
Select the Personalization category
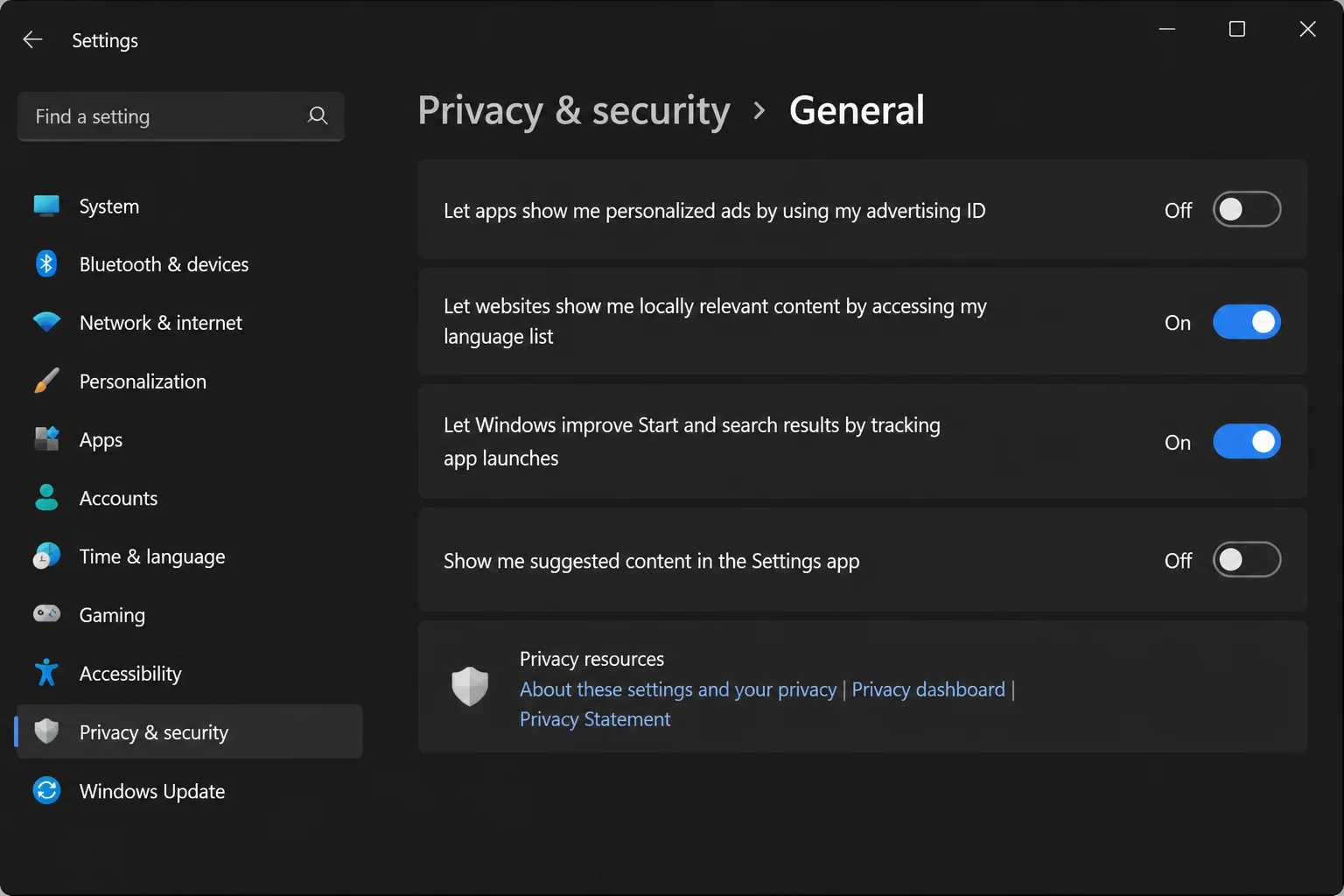coord(189,381)
